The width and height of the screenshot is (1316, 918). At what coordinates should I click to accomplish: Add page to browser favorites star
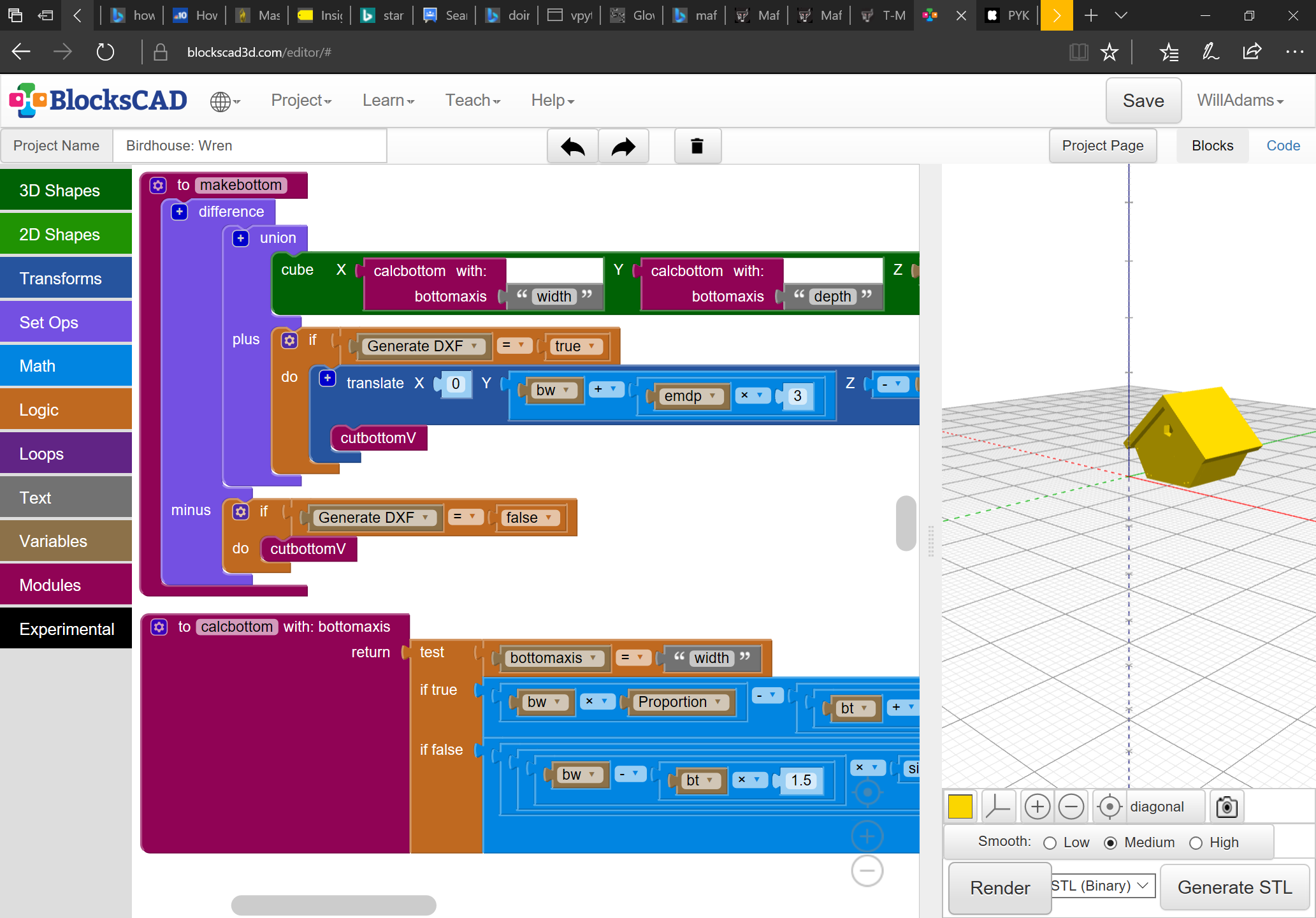click(x=1110, y=52)
